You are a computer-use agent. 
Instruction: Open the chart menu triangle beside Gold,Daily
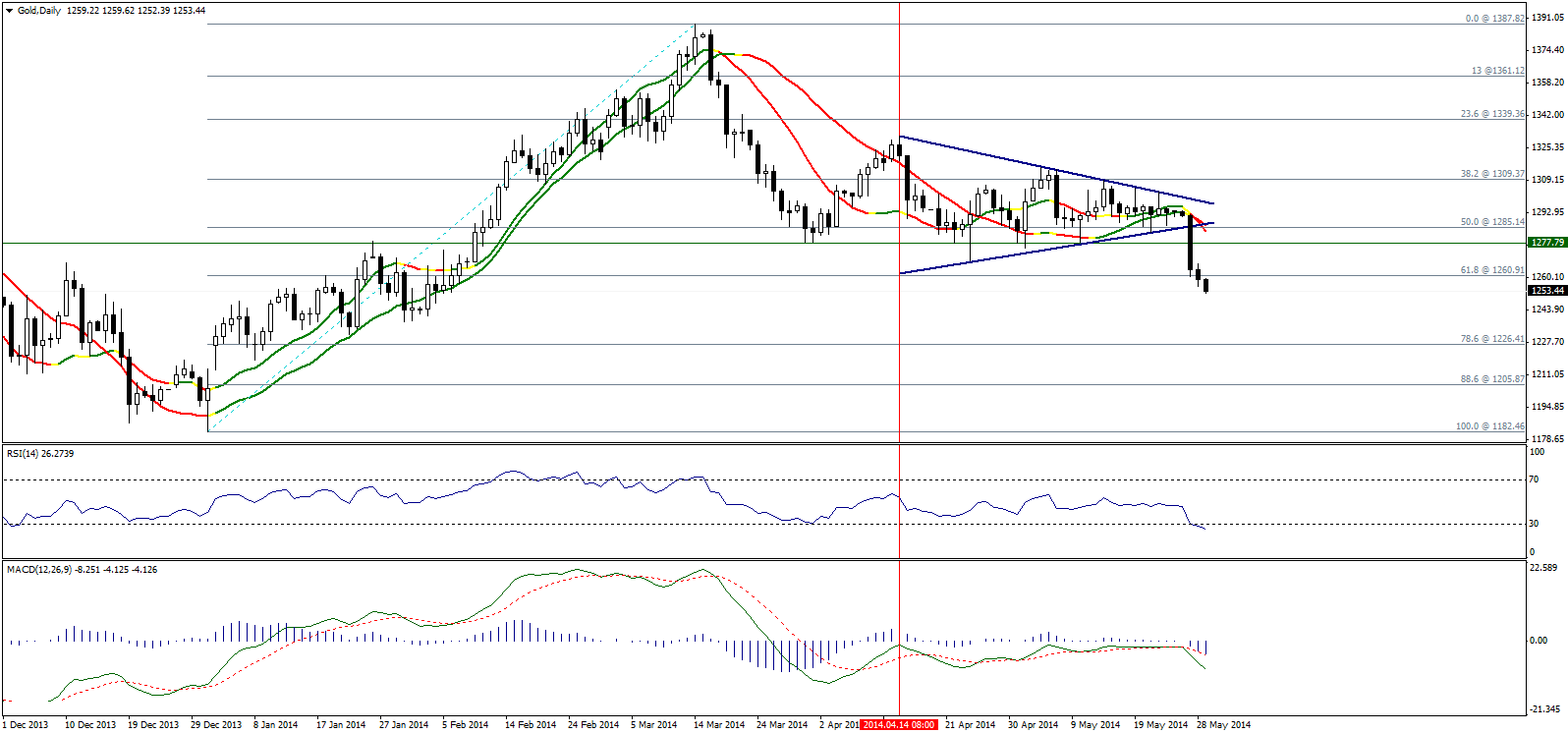click(10, 10)
